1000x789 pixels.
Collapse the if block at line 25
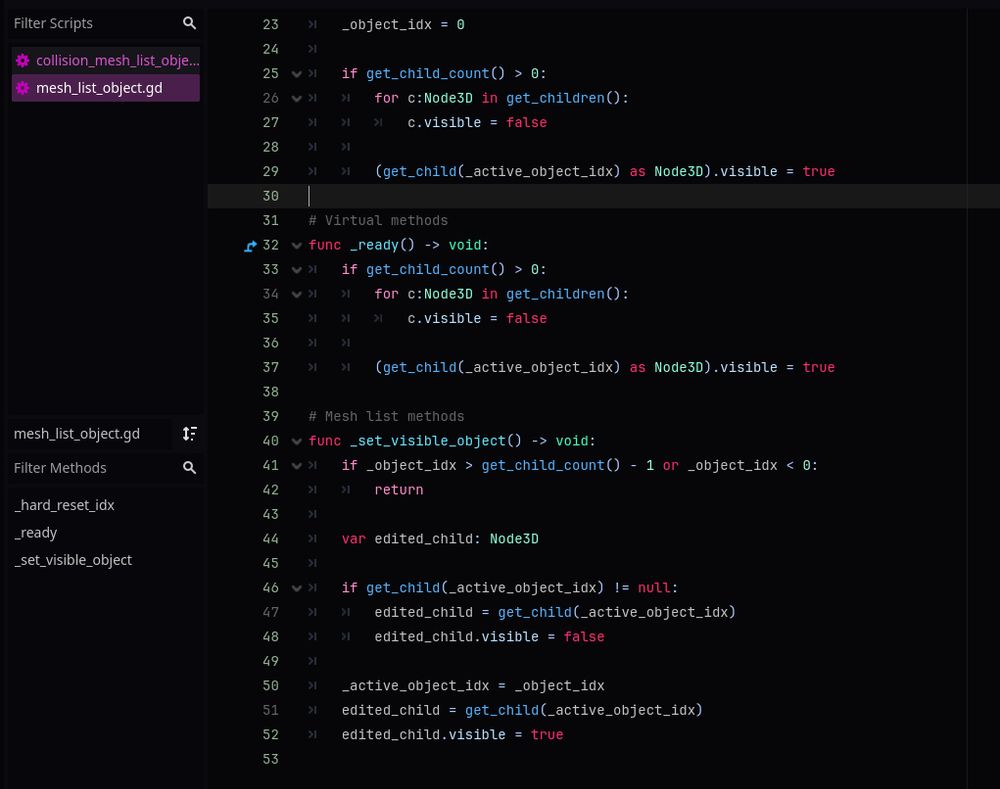pos(297,74)
